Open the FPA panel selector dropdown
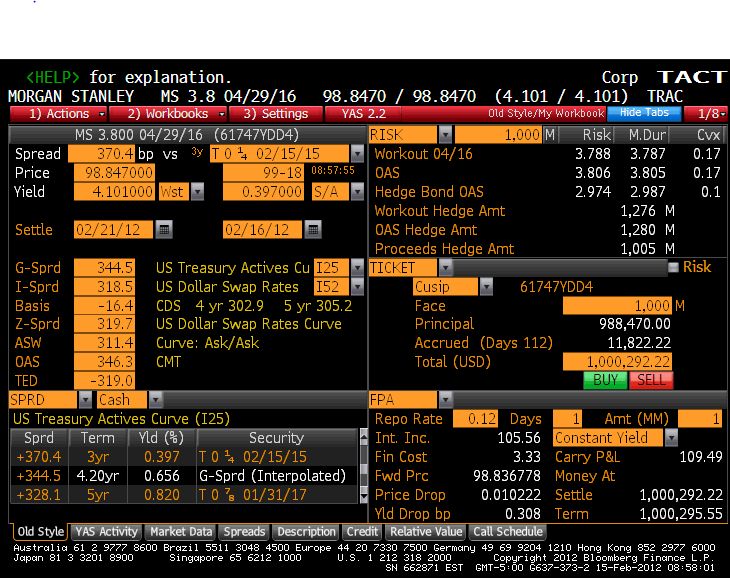Image resolution: width=730 pixels, height=578 pixels. click(445, 399)
